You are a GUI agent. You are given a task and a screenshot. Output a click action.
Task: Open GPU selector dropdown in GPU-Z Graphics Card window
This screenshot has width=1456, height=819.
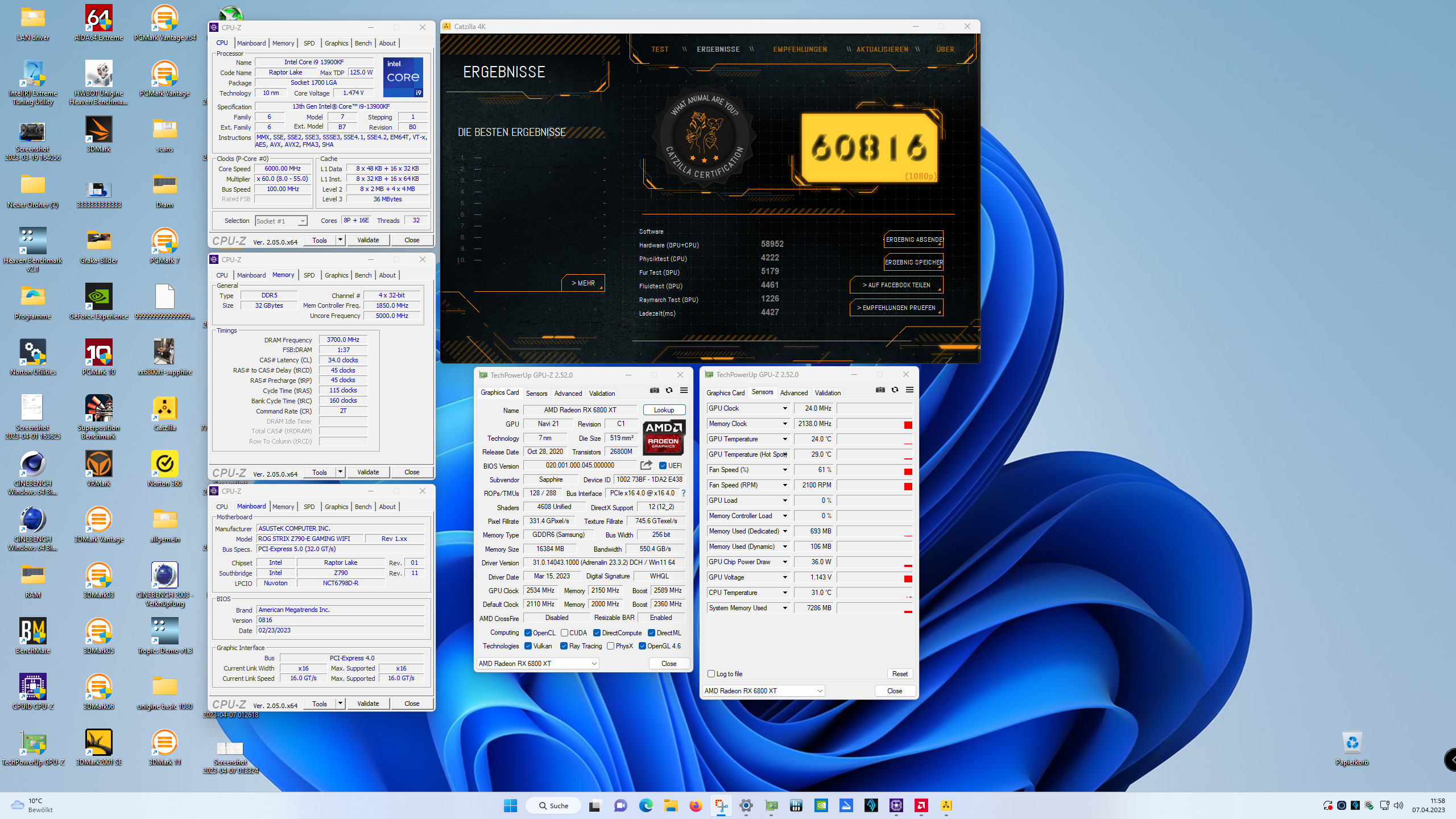(x=537, y=663)
